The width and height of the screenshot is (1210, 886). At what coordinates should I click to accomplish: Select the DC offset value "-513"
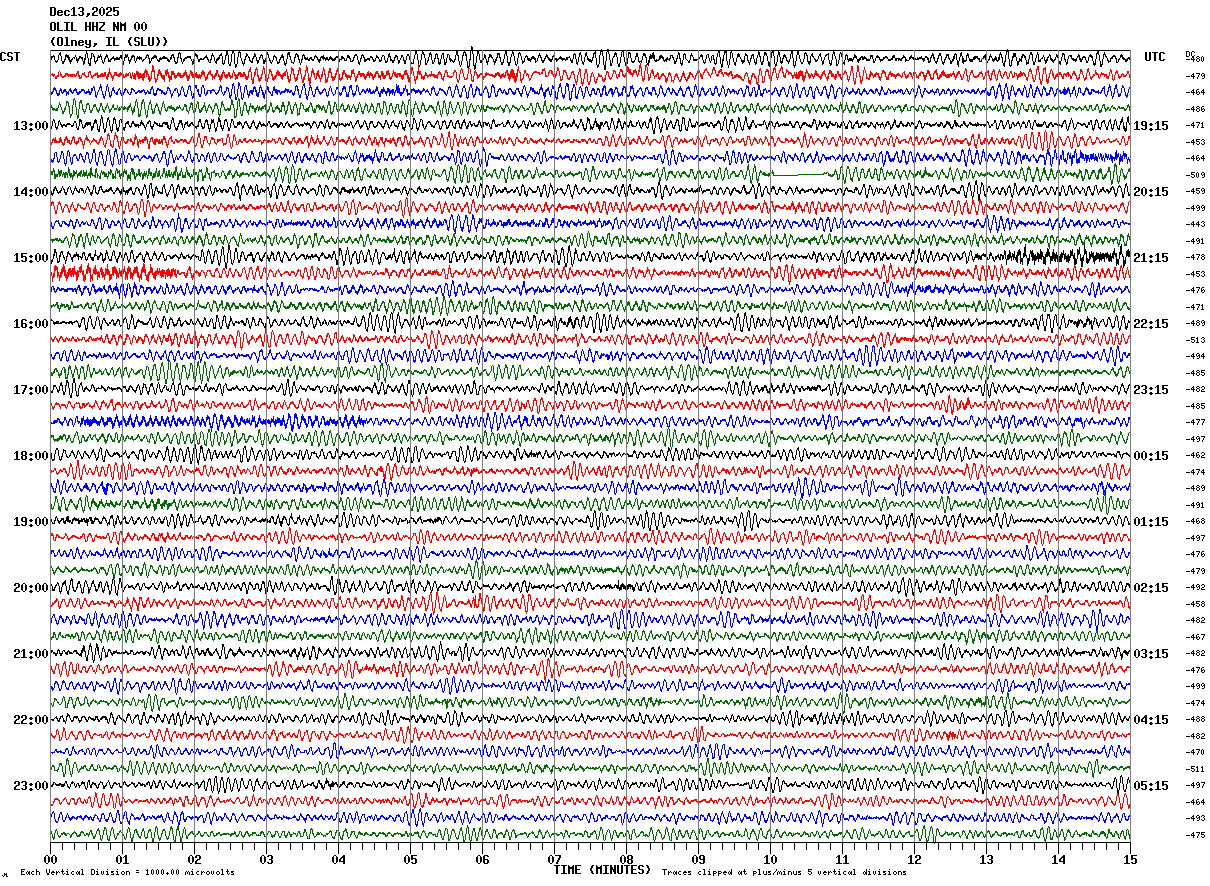tap(1195, 340)
